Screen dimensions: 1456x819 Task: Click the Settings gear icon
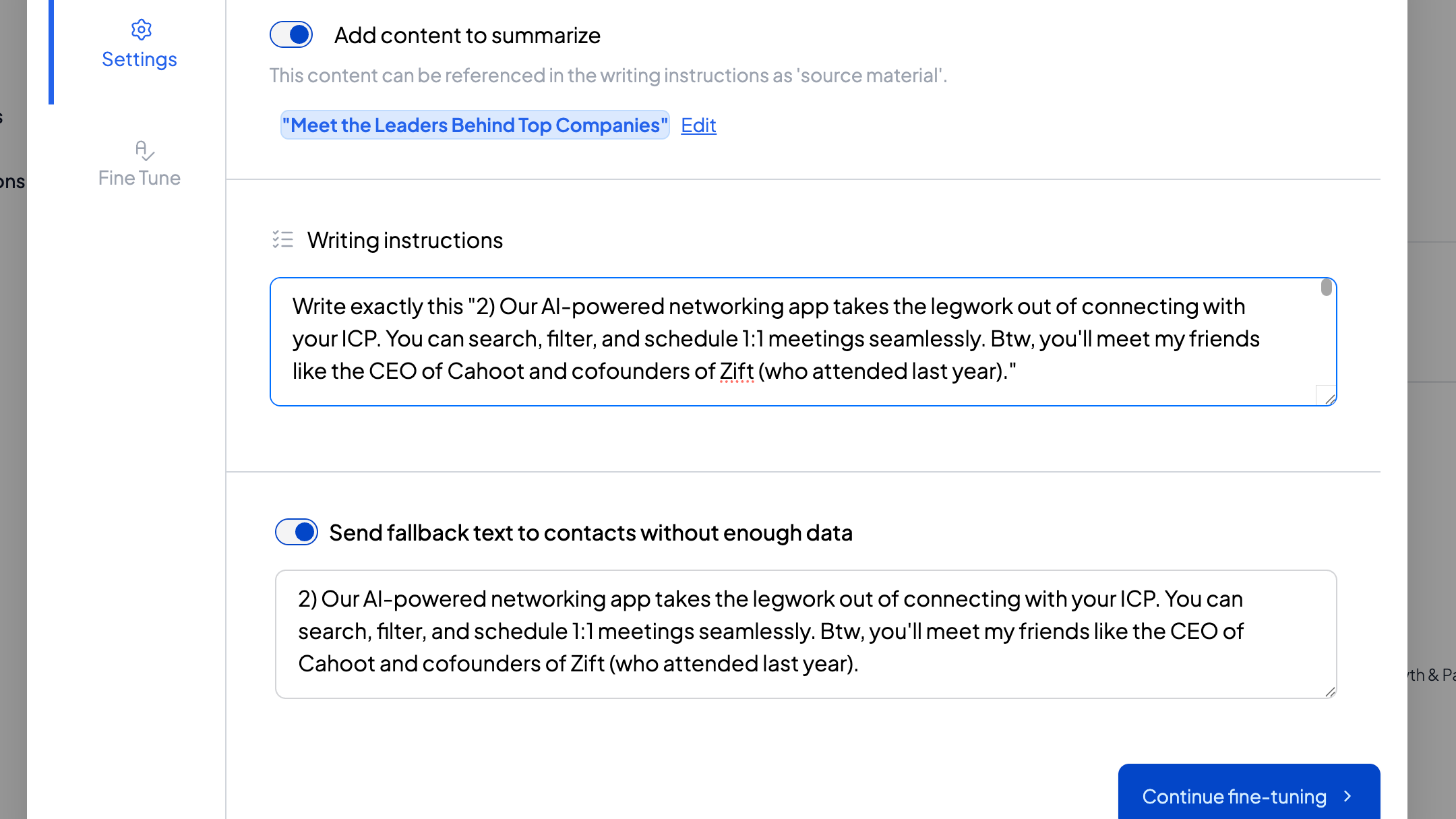click(x=142, y=30)
